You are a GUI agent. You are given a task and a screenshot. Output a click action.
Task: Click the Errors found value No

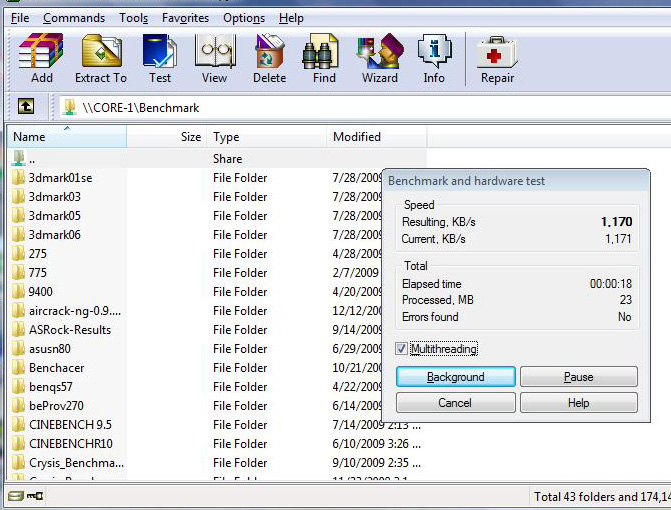pos(625,317)
